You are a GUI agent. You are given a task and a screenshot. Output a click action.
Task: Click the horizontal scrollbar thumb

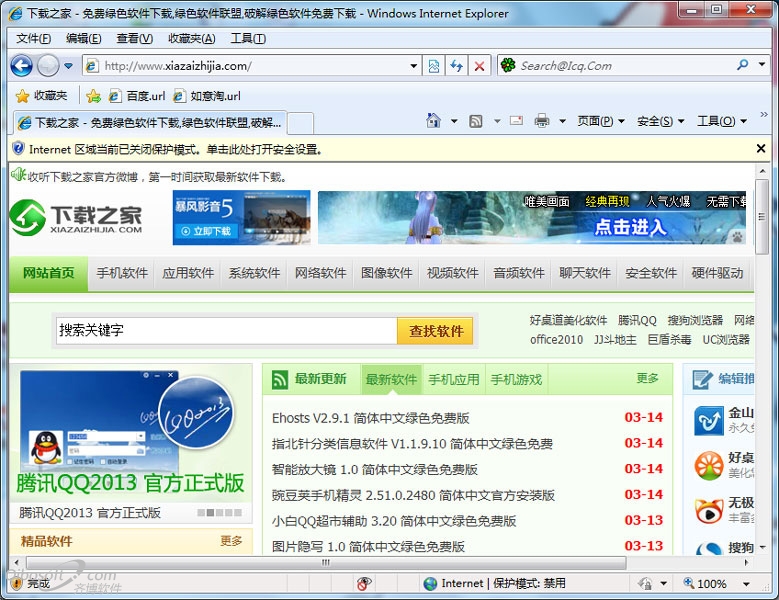(326, 563)
